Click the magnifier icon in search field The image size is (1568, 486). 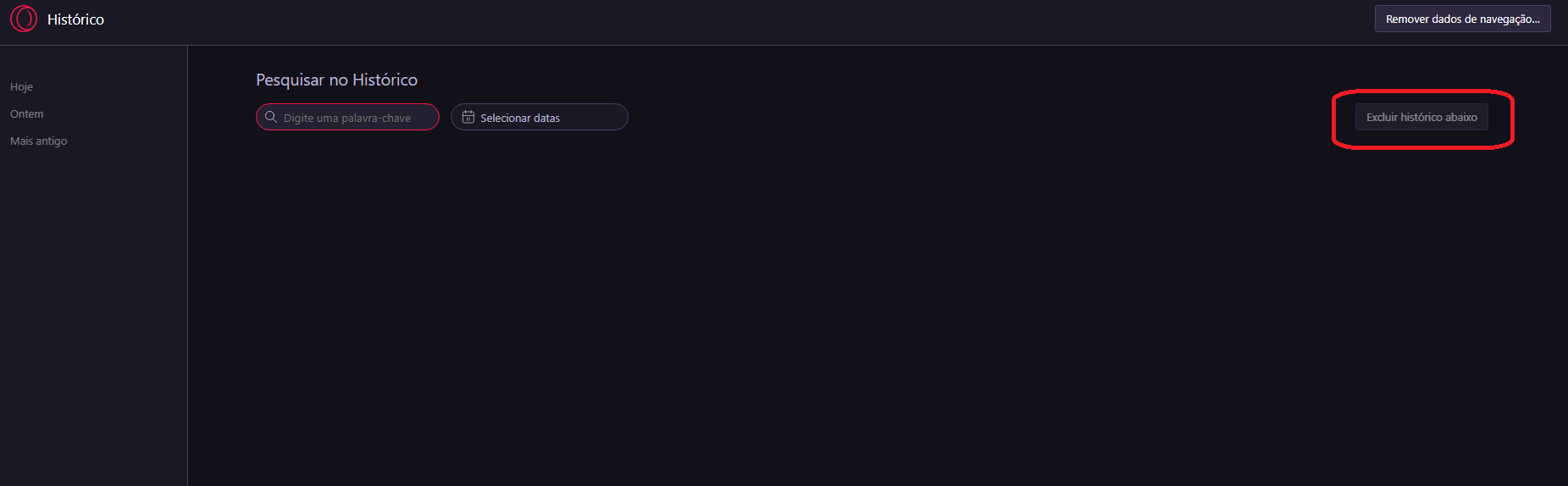pos(271,117)
